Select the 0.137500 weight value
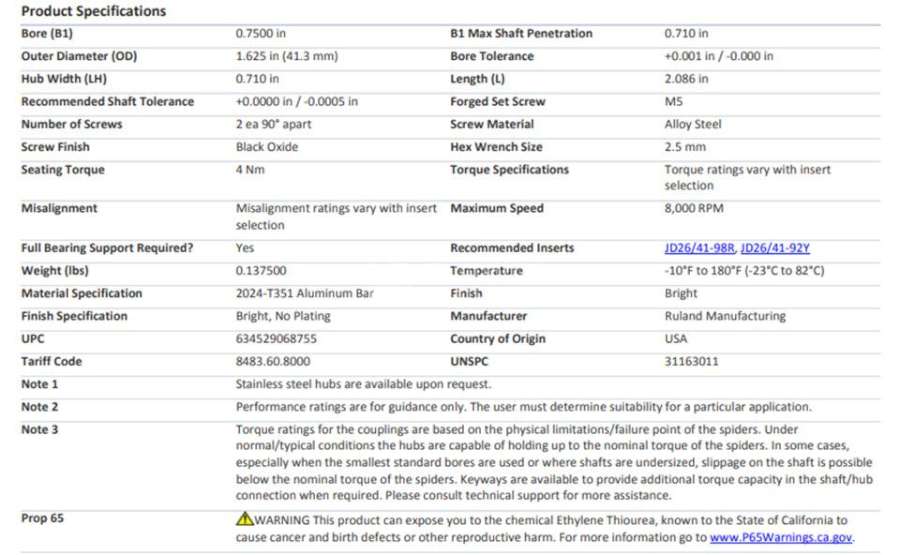Screen dimensions: 900x555 (x=261, y=270)
